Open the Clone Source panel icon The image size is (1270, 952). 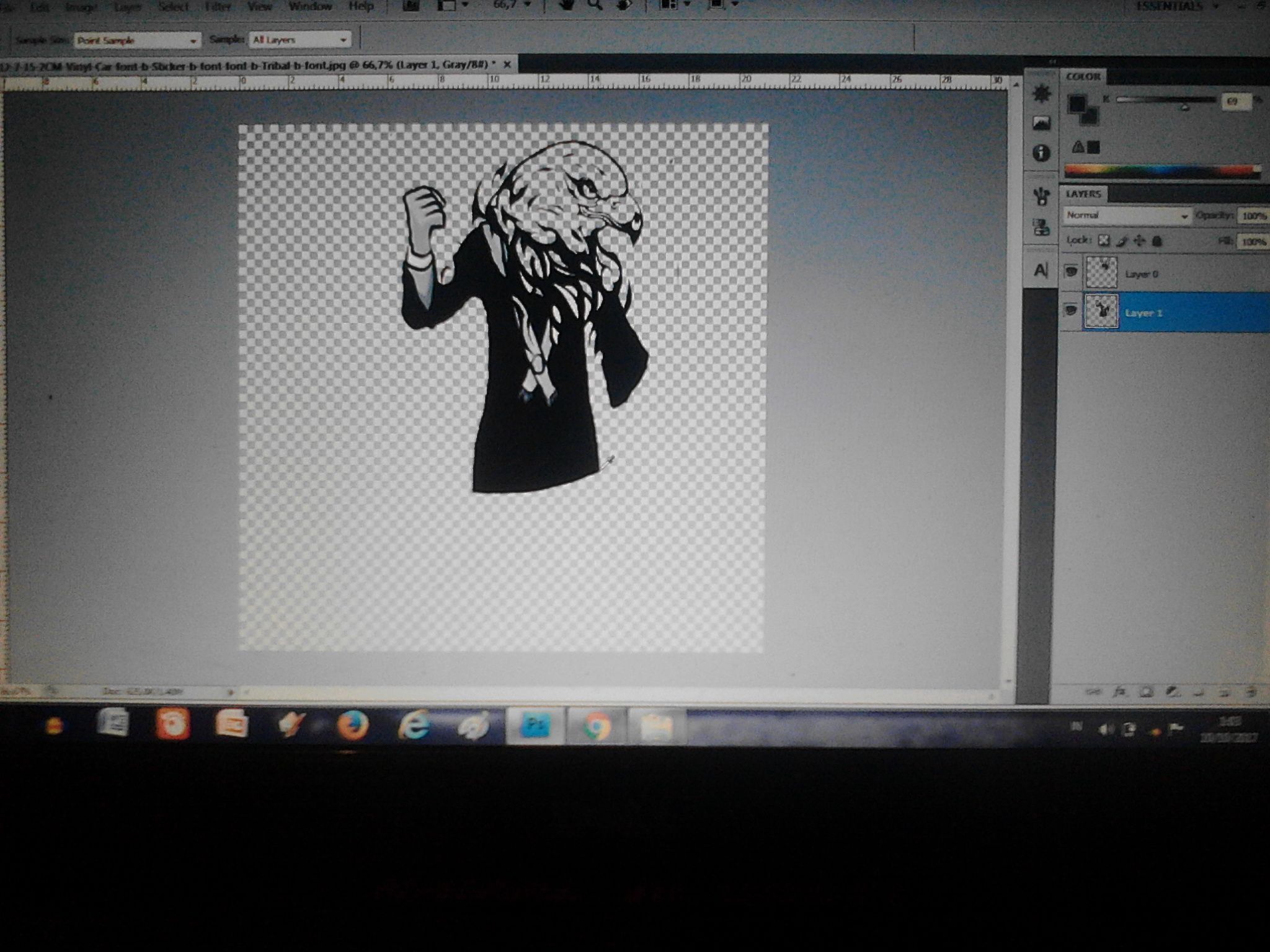(x=1042, y=227)
